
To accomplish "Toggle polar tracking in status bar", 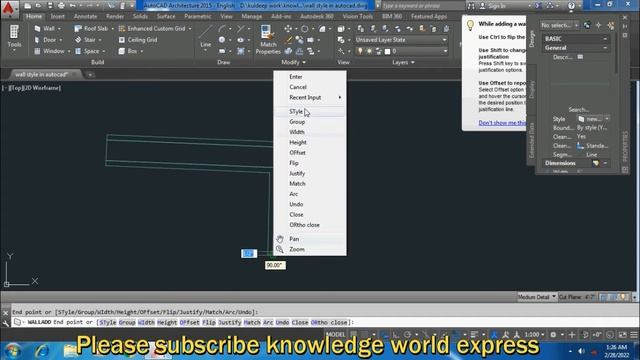I will (407, 335).
